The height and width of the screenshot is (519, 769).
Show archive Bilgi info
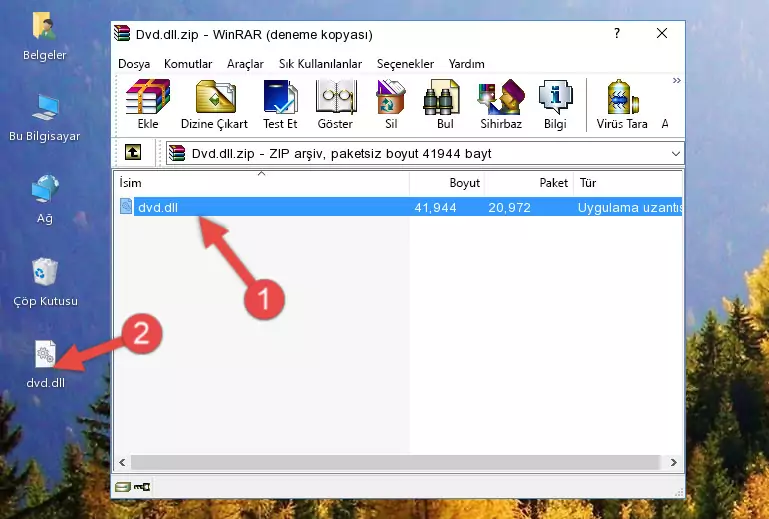point(555,104)
